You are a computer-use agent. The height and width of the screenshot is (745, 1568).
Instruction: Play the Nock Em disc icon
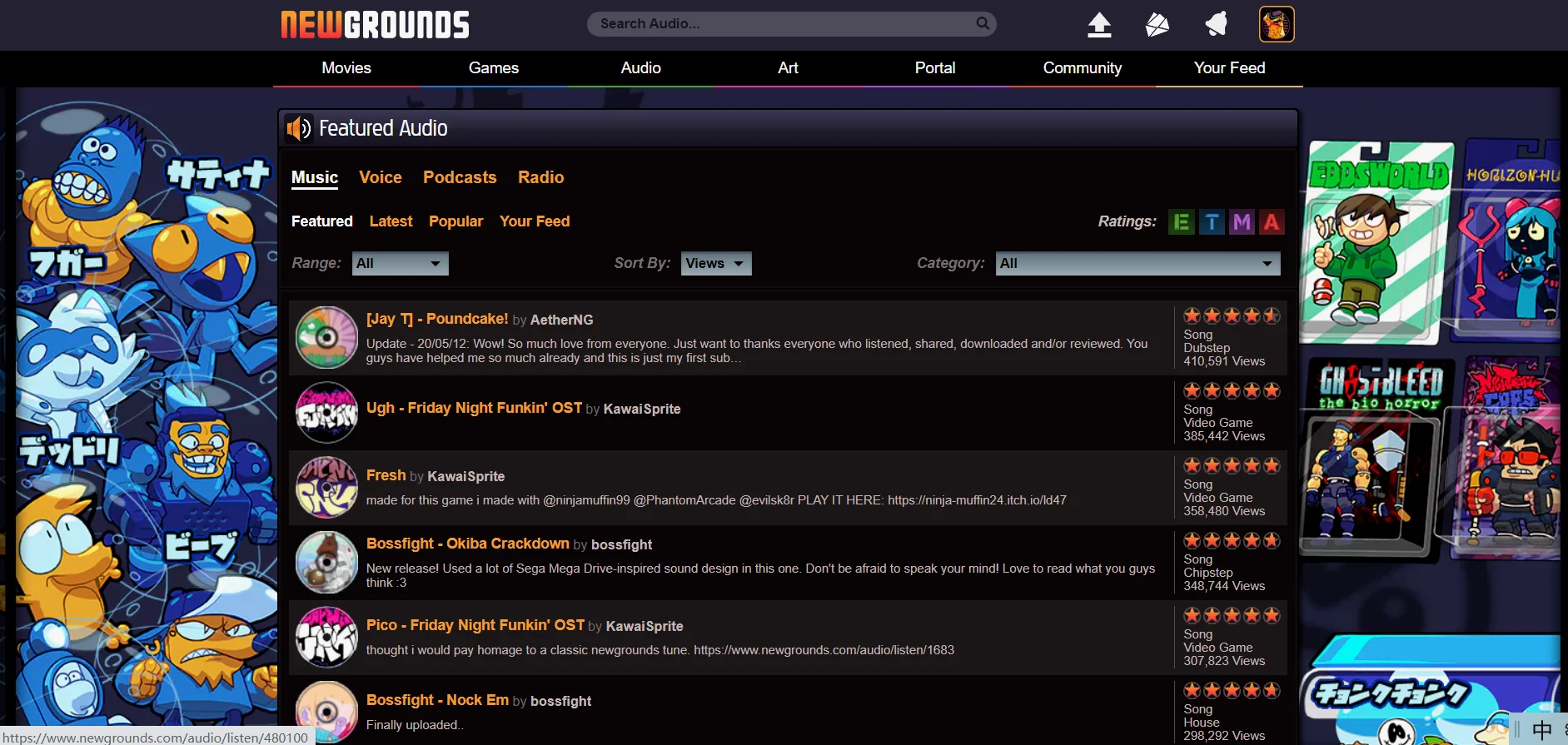click(x=326, y=712)
